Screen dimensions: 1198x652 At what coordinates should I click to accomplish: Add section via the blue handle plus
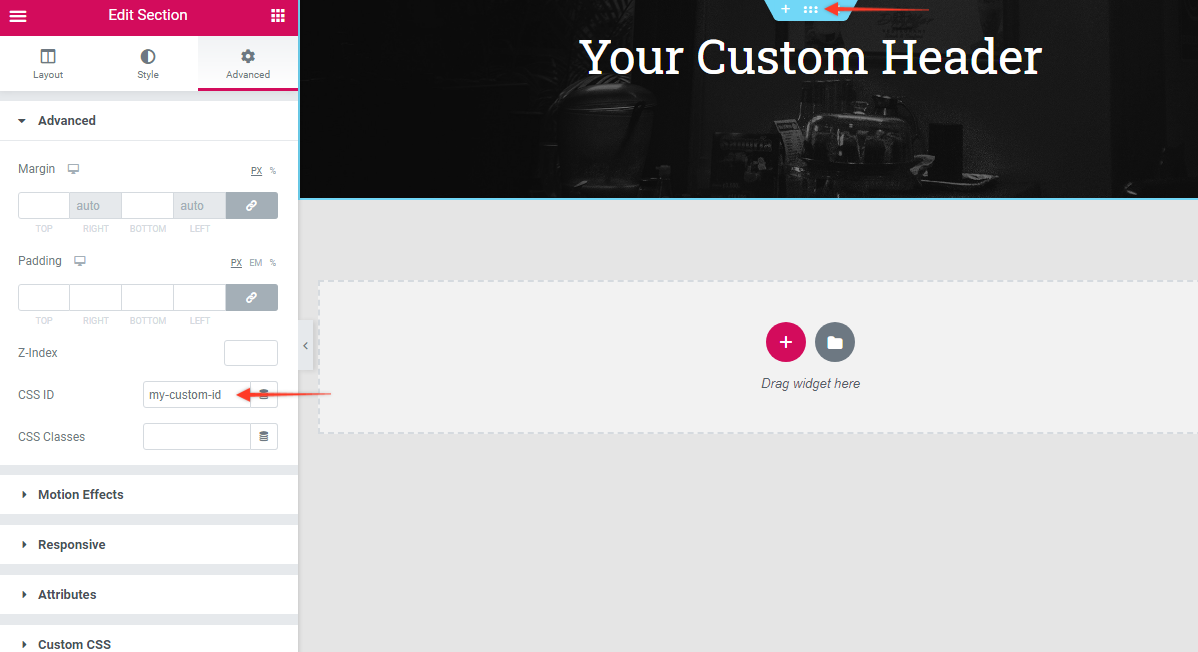[785, 9]
